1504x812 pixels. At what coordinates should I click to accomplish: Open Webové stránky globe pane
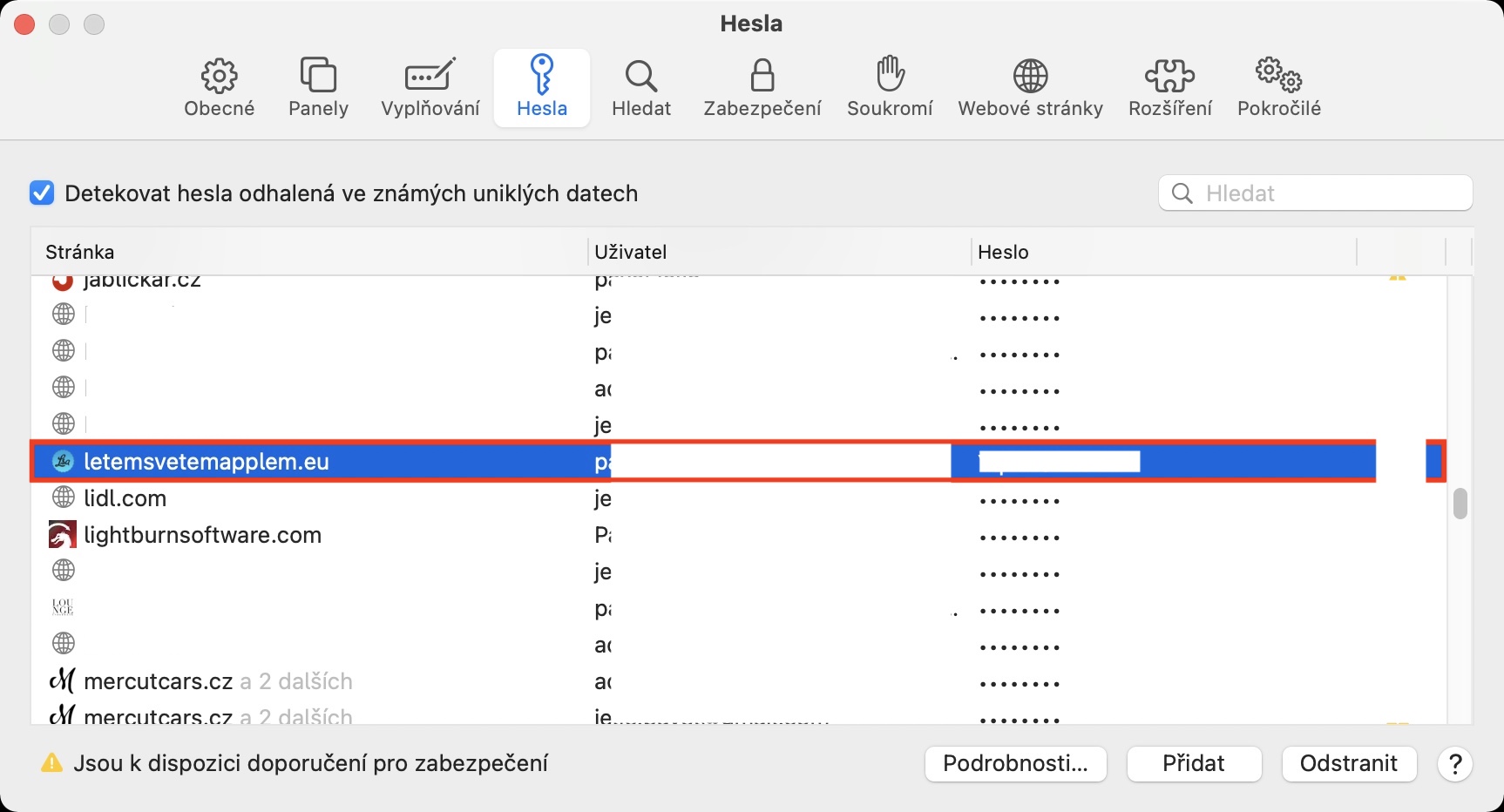pyautogui.click(x=1030, y=88)
